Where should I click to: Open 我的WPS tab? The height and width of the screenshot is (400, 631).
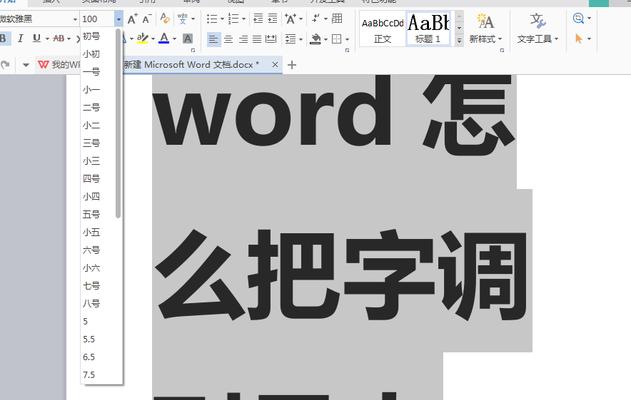pyautogui.click(x=60, y=64)
